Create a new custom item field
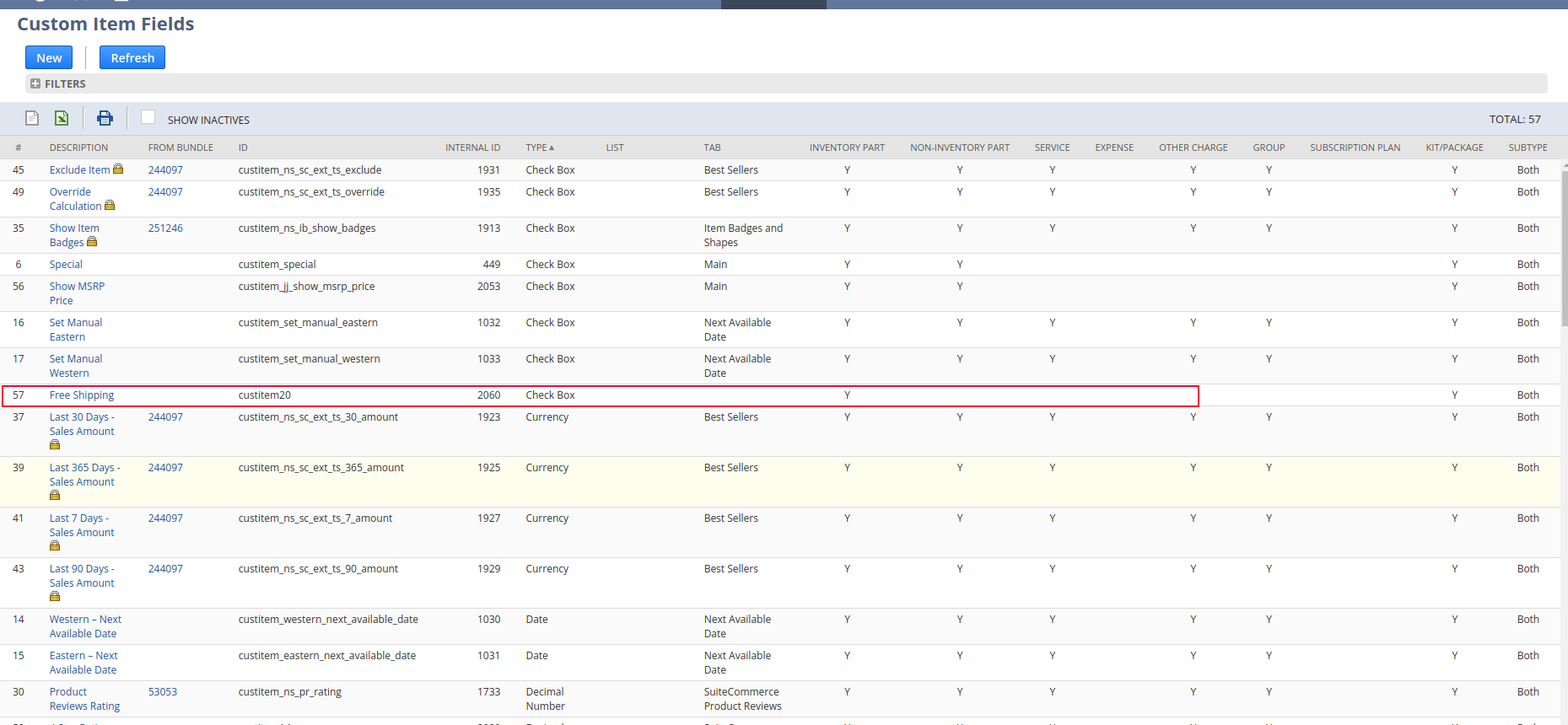Viewport: 1568px width, 725px height. coord(49,57)
